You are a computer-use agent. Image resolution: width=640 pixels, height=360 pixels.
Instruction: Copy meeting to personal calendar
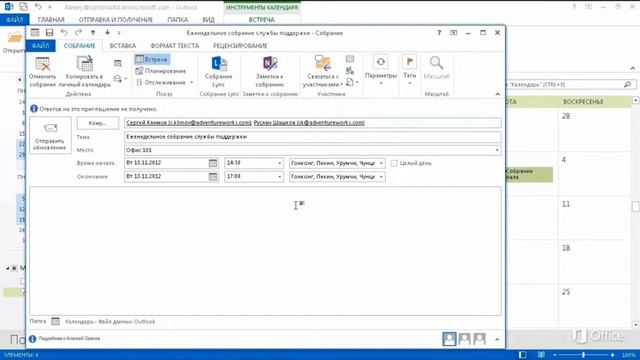click(84, 72)
